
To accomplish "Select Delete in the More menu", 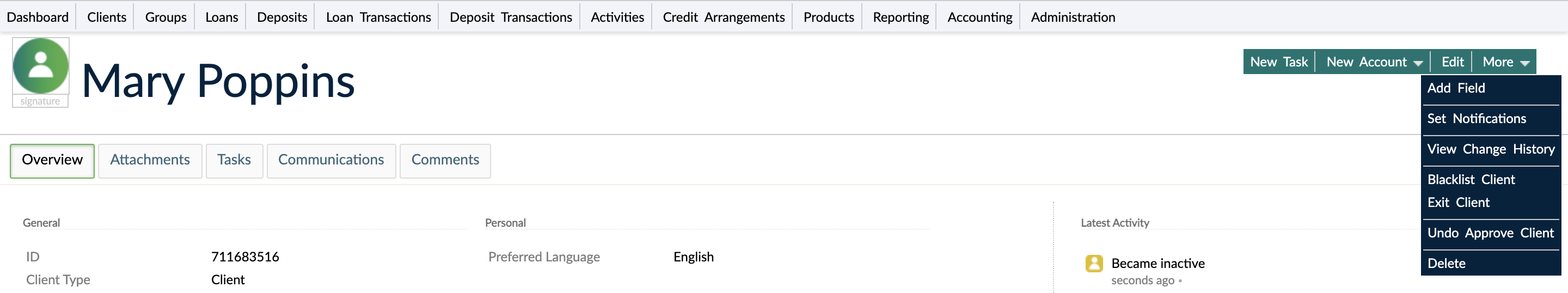I will 1446,264.
